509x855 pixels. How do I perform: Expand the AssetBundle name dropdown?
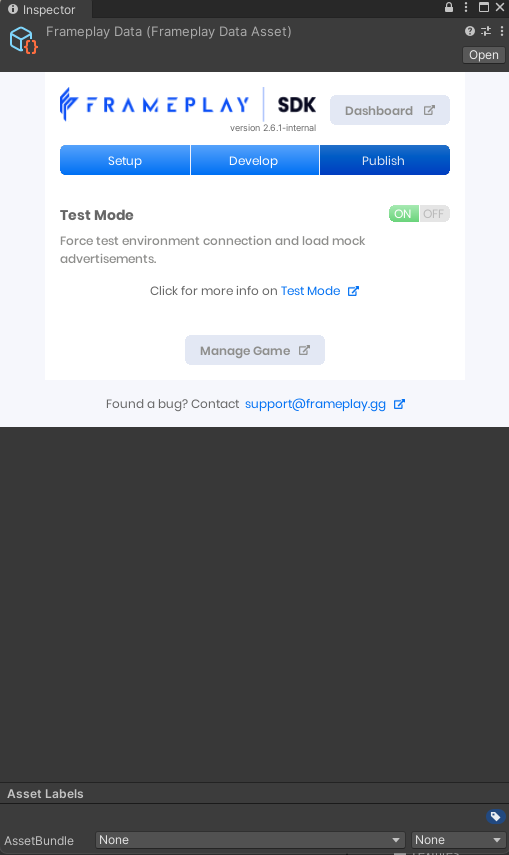pyautogui.click(x=250, y=840)
